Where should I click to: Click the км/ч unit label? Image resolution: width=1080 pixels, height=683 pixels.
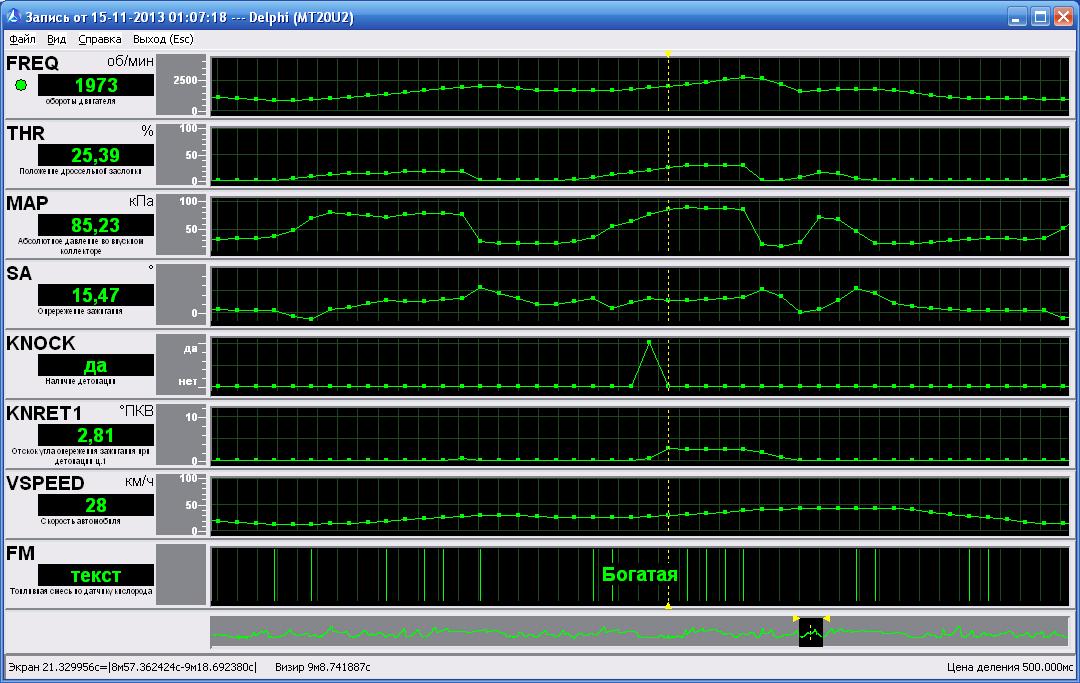(139, 482)
